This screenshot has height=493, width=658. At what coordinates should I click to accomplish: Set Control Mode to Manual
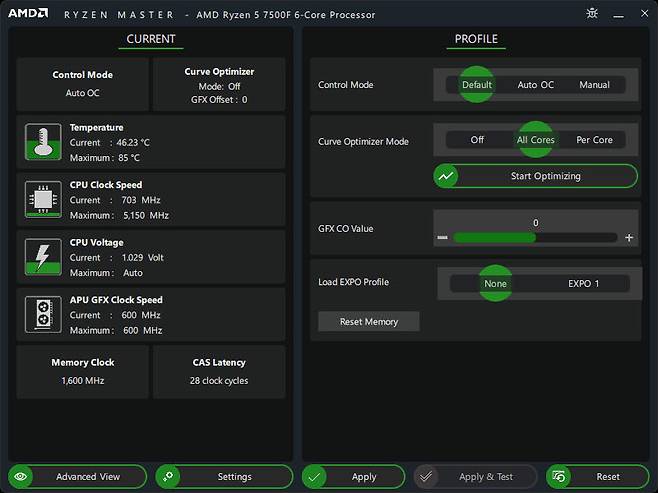pyautogui.click(x=594, y=85)
